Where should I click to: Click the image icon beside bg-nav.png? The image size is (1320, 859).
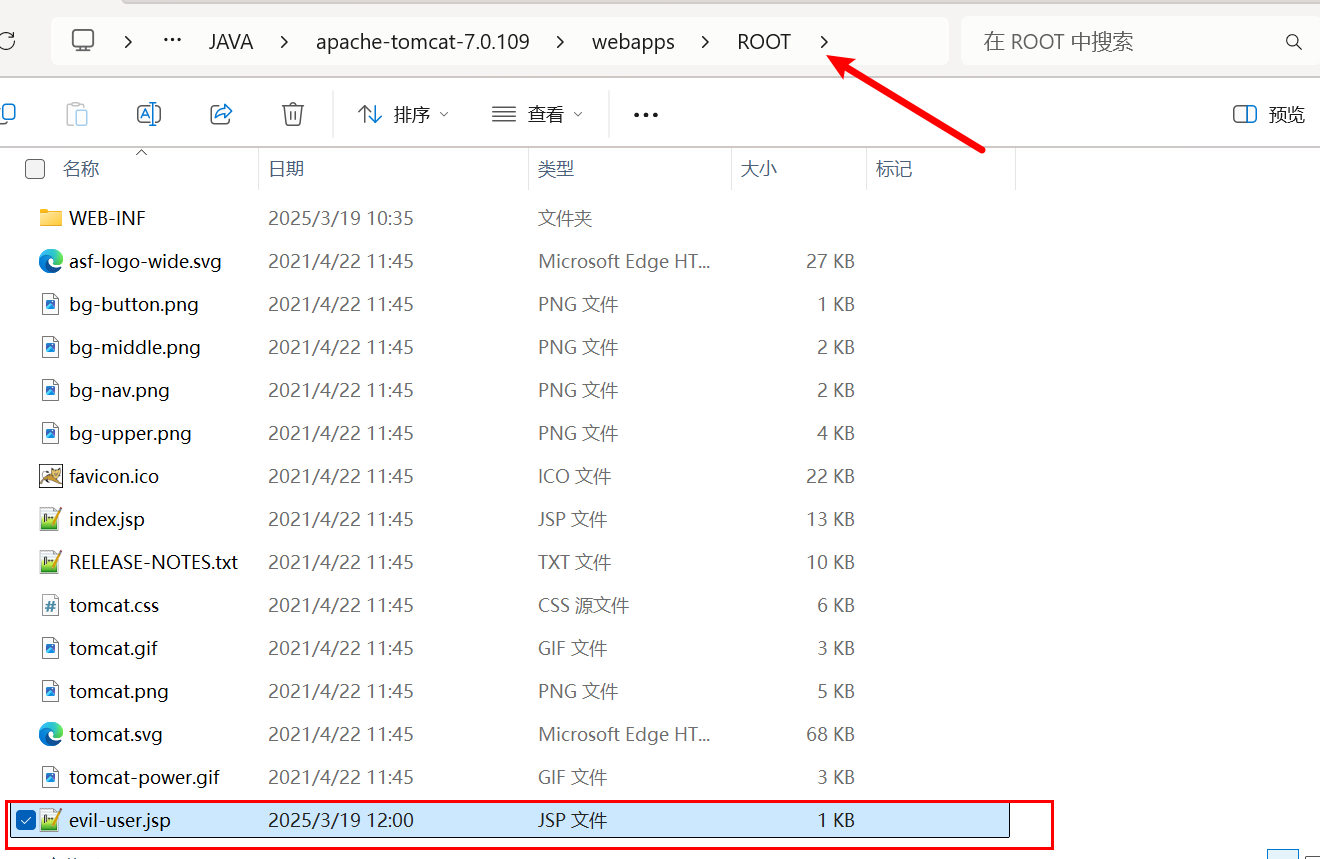pyautogui.click(x=50, y=390)
